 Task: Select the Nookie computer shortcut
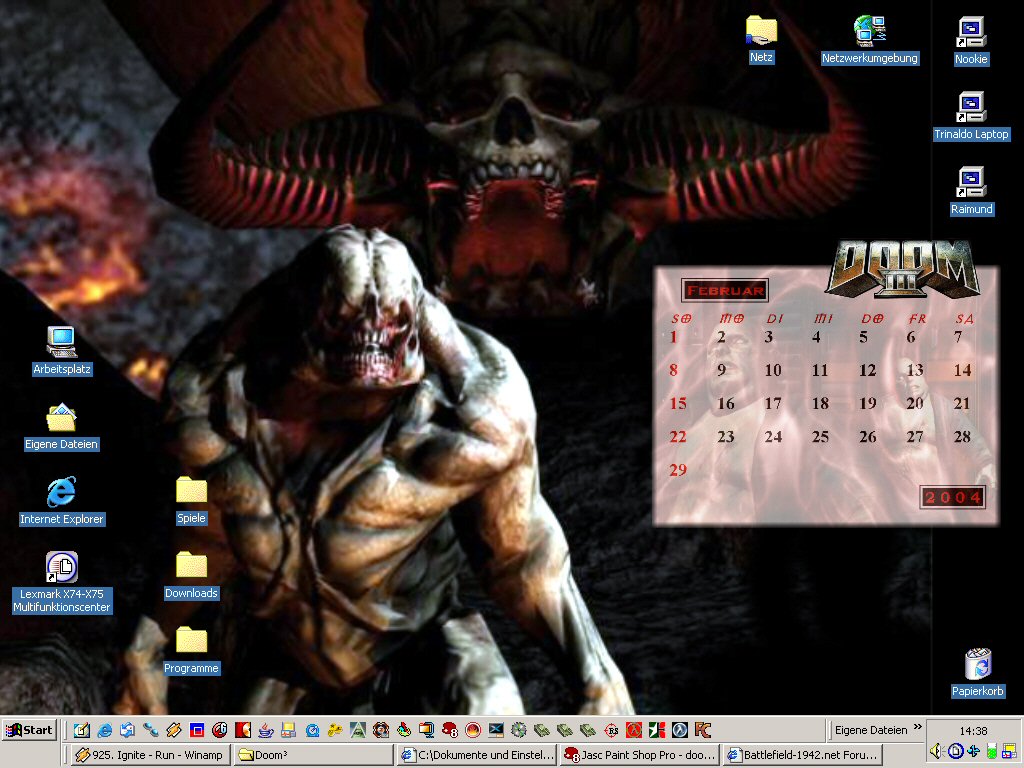pos(971,40)
